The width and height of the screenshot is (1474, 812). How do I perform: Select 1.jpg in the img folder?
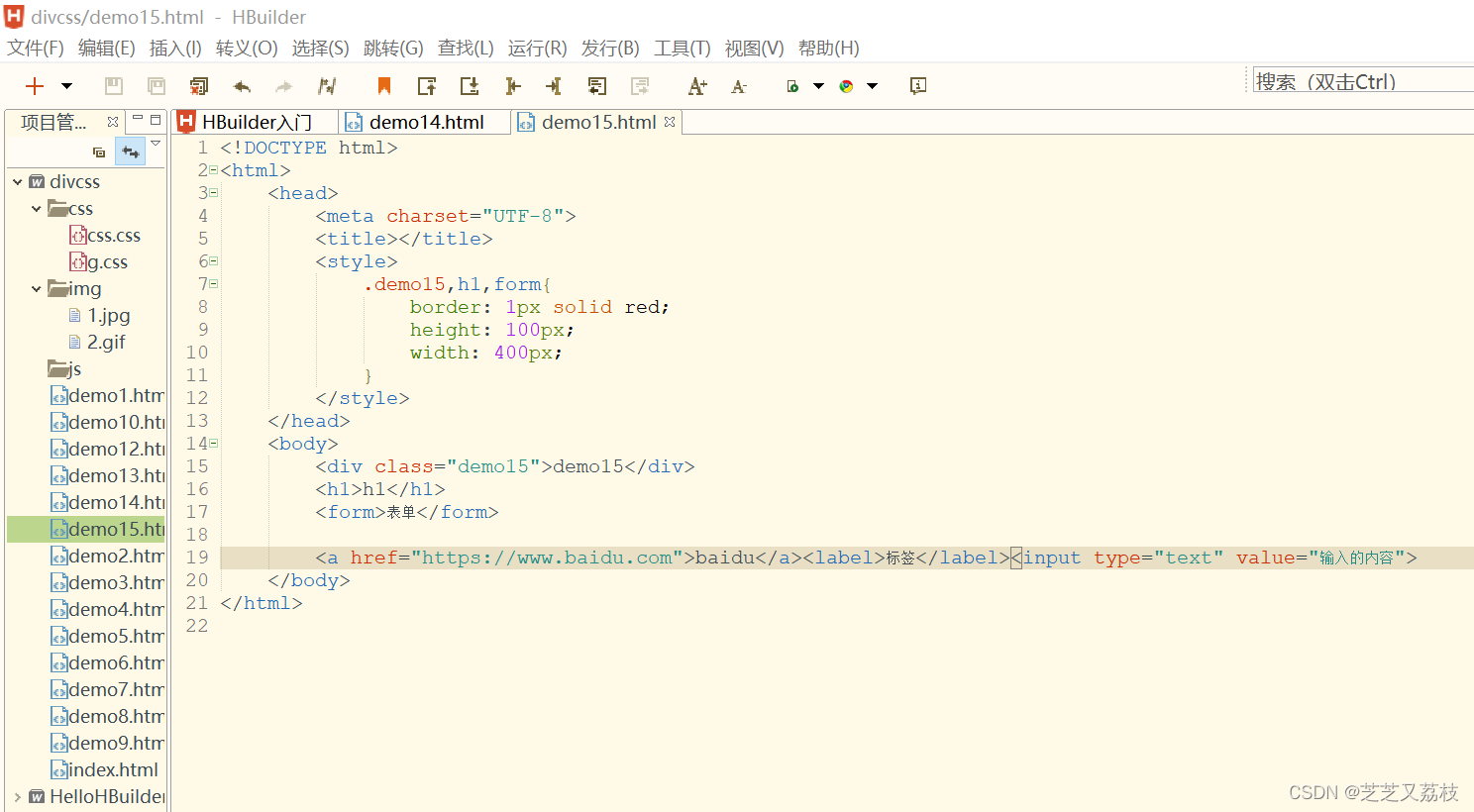pyautogui.click(x=99, y=316)
